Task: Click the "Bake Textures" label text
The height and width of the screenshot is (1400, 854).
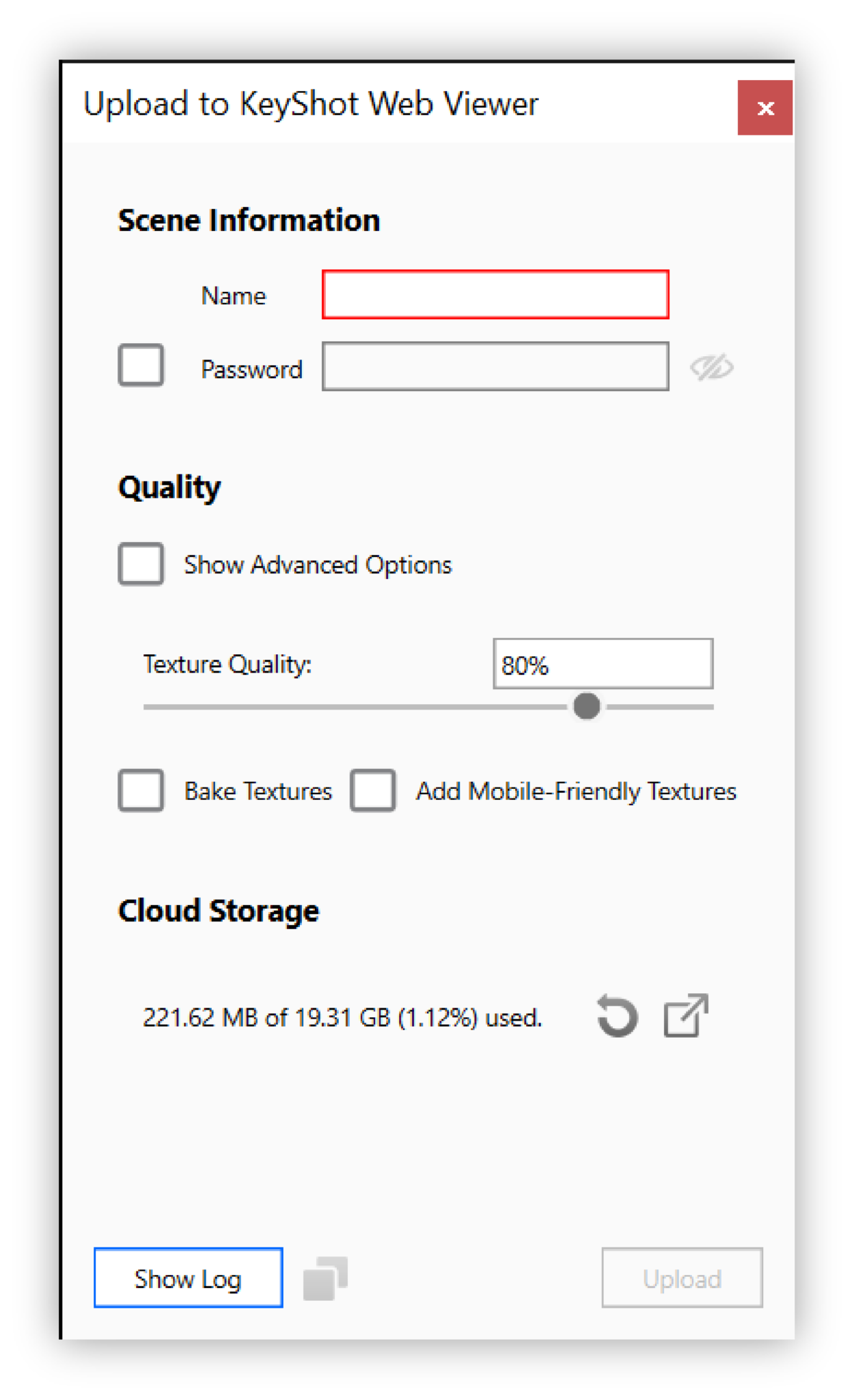Action: click(x=258, y=791)
